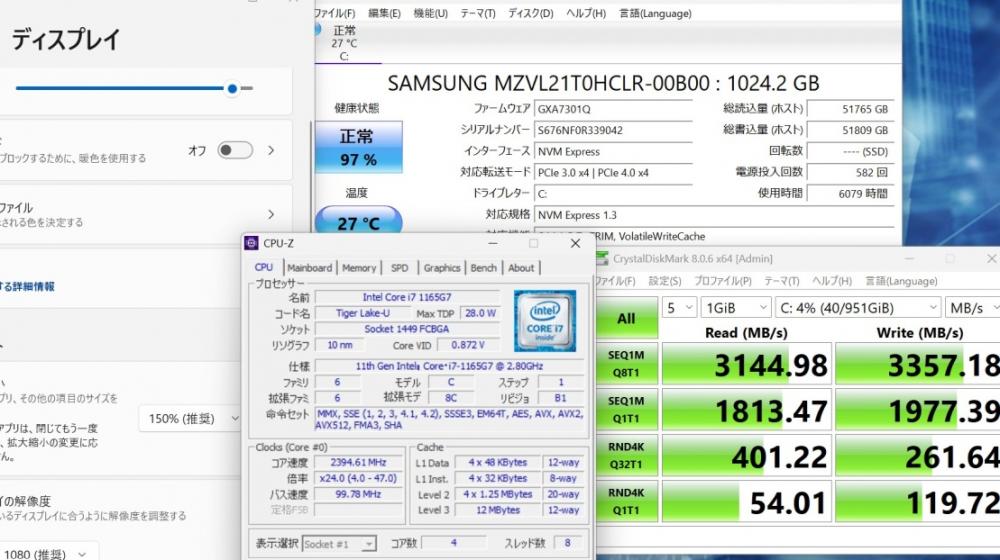This screenshot has width=1000, height=560.
Task: Open the display 詳細情報 link
Action: (x=27, y=286)
